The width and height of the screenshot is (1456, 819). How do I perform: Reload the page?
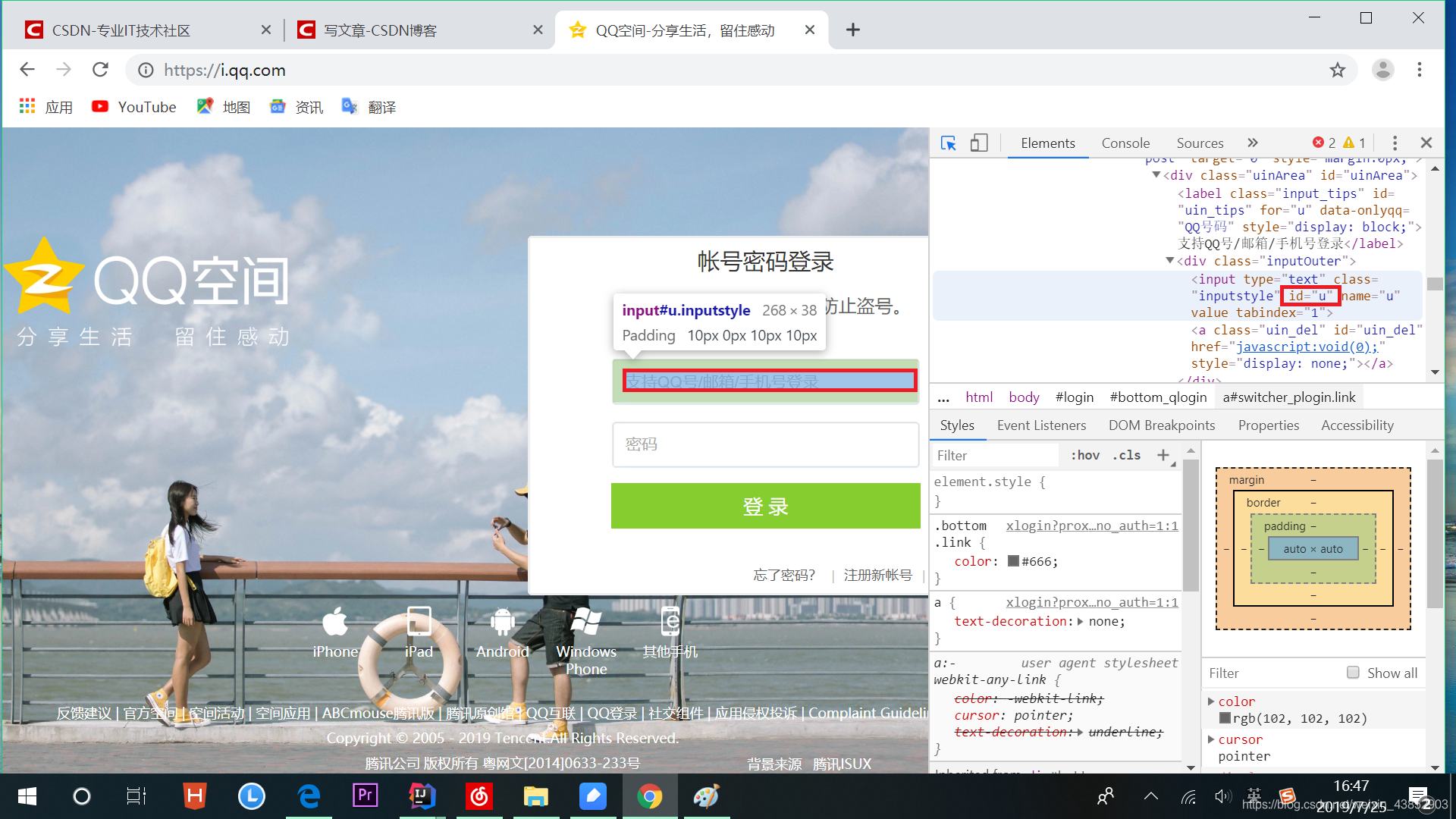point(100,71)
